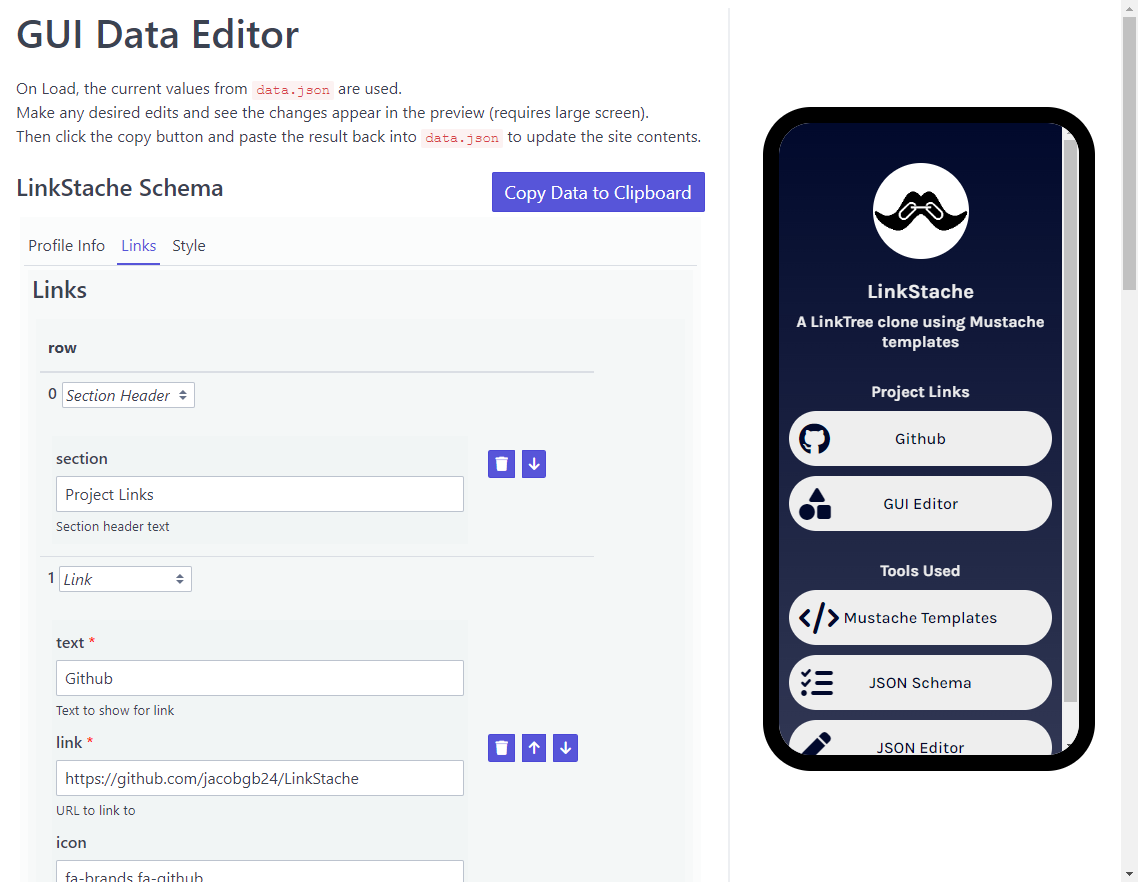Open row 0 type dropdown Section Header
Screen dimensions: 1138x882
(x=128, y=395)
